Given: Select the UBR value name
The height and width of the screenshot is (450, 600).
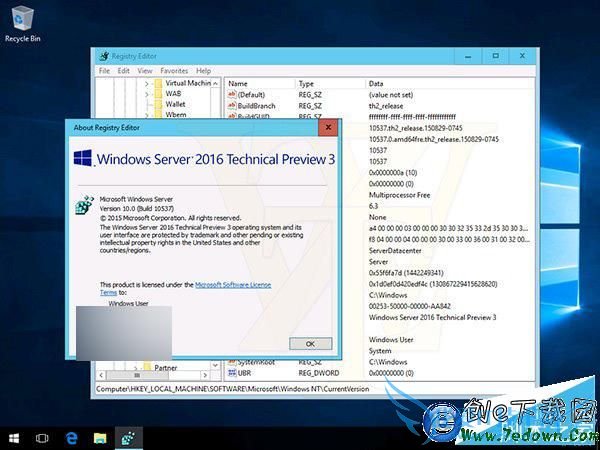Looking at the screenshot, I should tap(244, 373).
